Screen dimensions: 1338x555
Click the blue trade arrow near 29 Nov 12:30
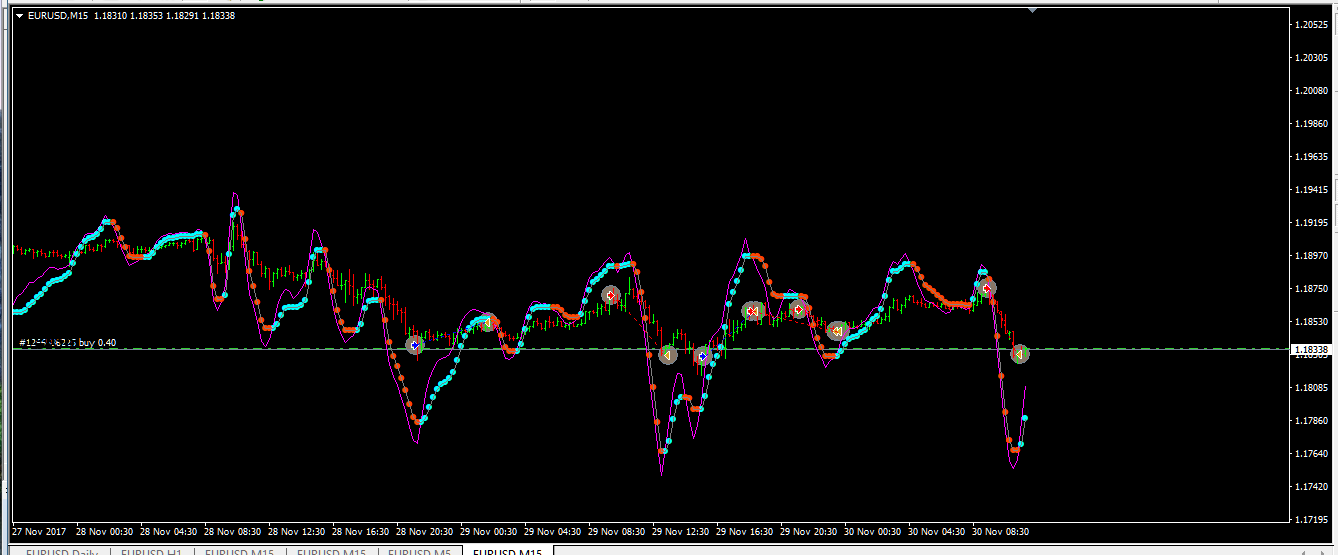(x=703, y=357)
